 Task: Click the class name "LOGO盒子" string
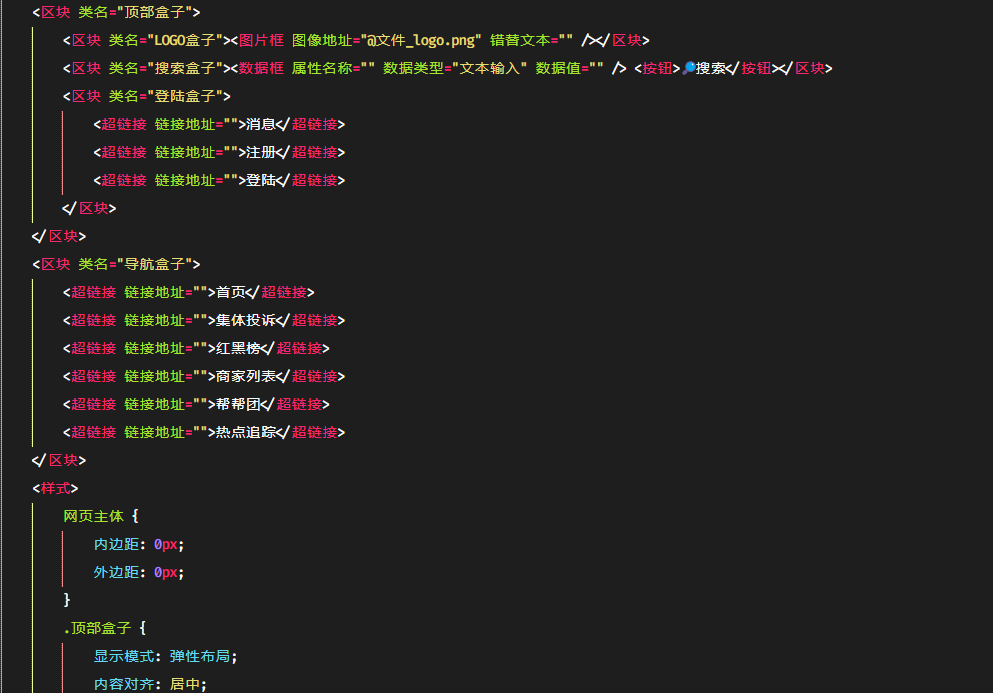tap(189, 41)
